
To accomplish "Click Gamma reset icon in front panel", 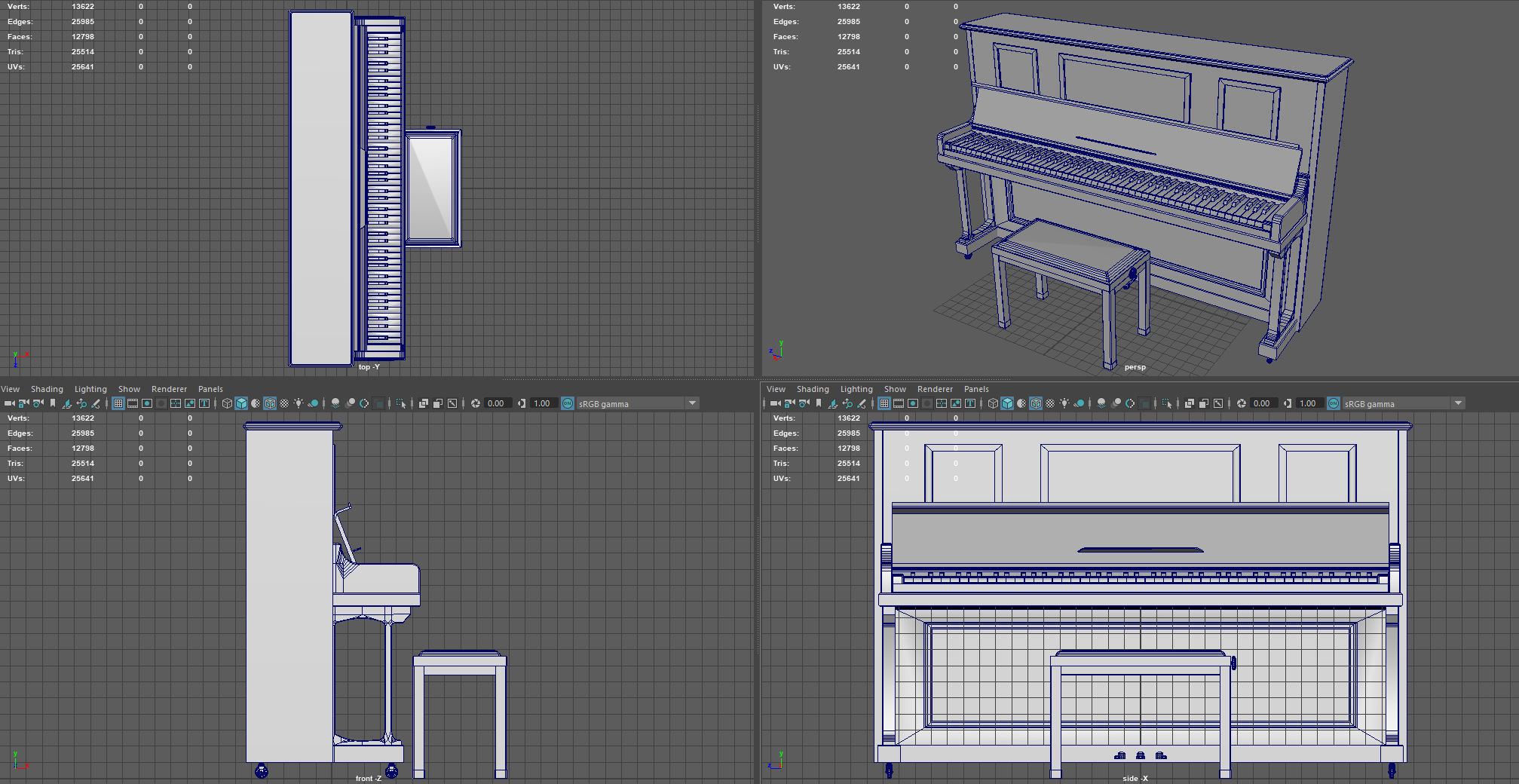I will coord(522,403).
